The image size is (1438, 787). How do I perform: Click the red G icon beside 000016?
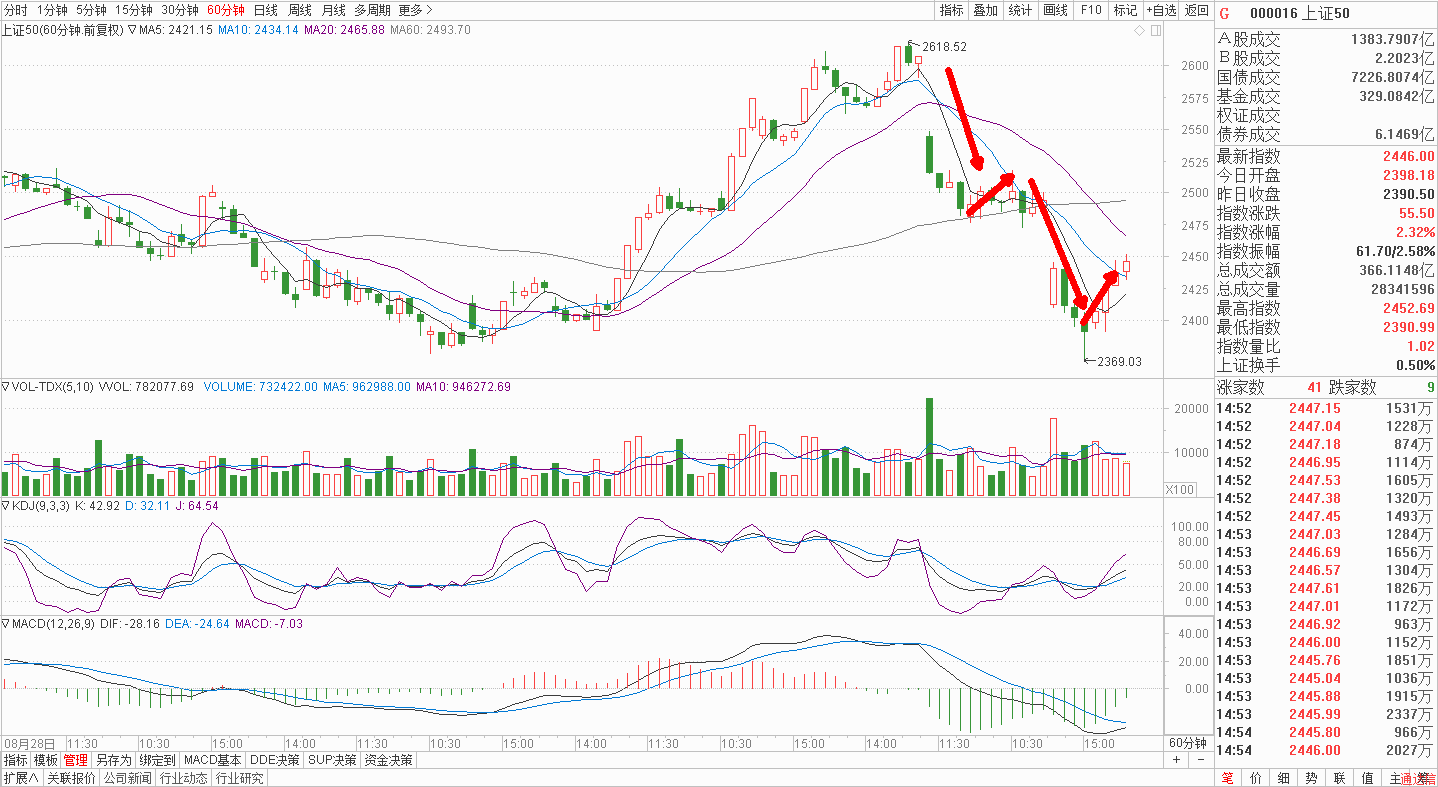pyautogui.click(x=1224, y=12)
